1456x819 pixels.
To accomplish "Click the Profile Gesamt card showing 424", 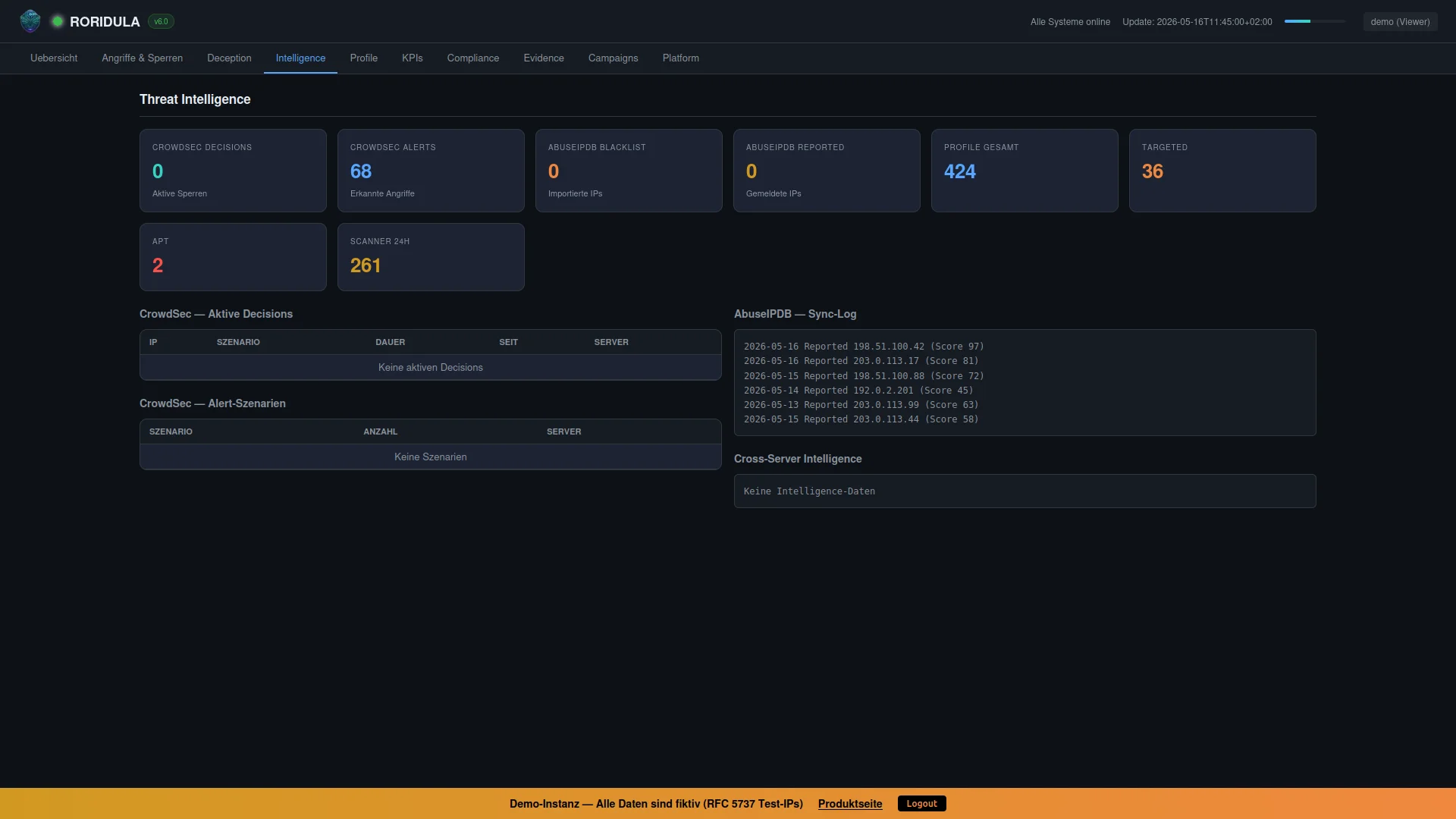I will [x=1025, y=171].
